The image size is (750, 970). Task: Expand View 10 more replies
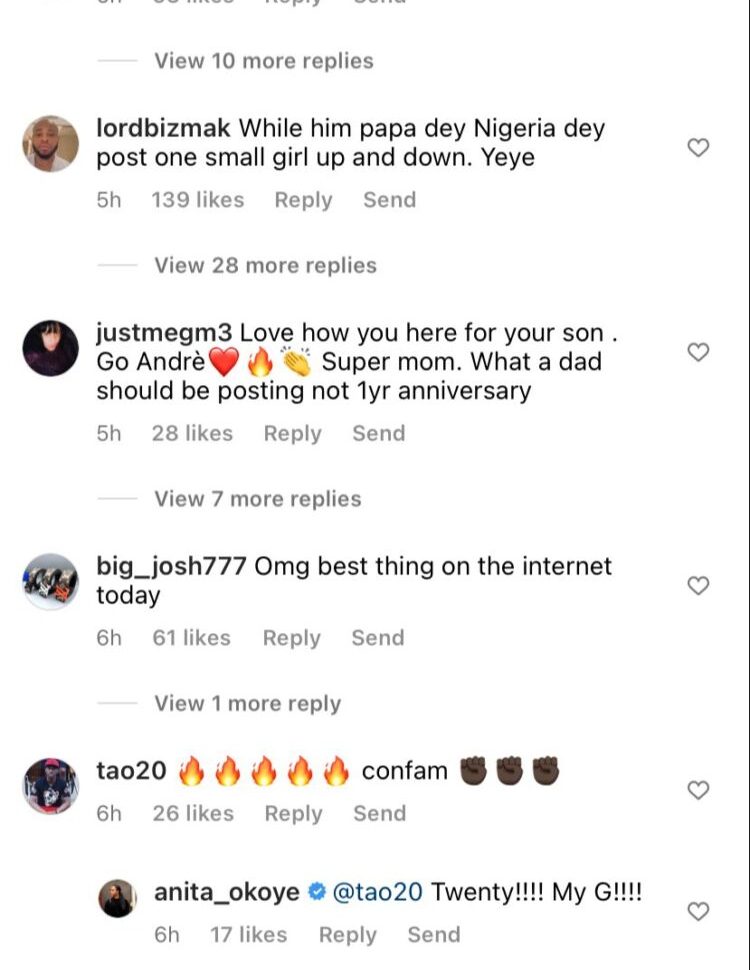pos(263,61)
